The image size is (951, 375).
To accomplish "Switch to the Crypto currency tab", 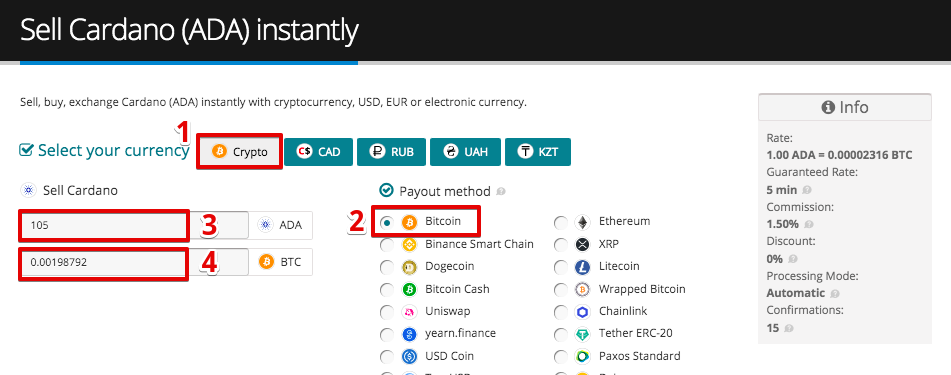I will pyautogui.click(x=240, y=152).
